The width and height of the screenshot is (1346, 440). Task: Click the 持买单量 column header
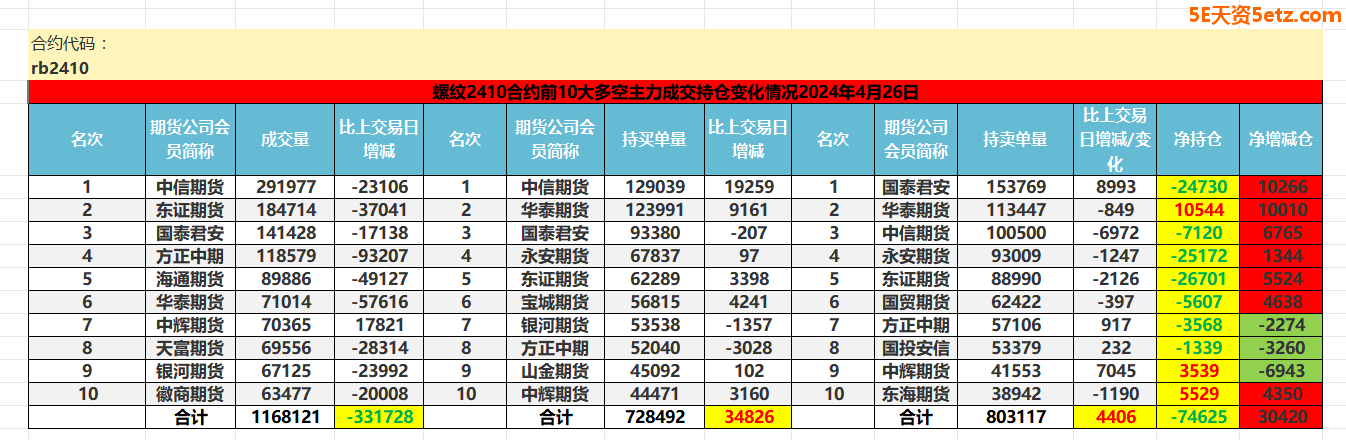click(654, 139)
